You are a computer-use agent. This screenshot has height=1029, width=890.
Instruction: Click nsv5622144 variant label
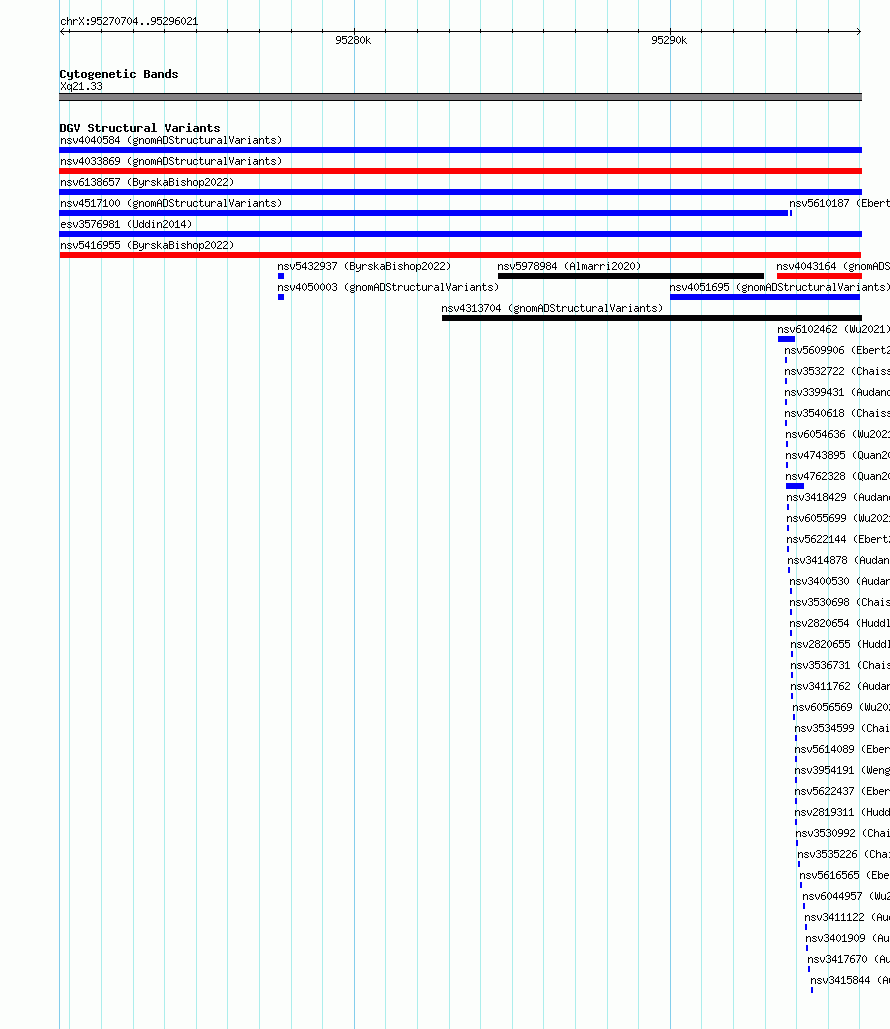[x=838, y=539]
